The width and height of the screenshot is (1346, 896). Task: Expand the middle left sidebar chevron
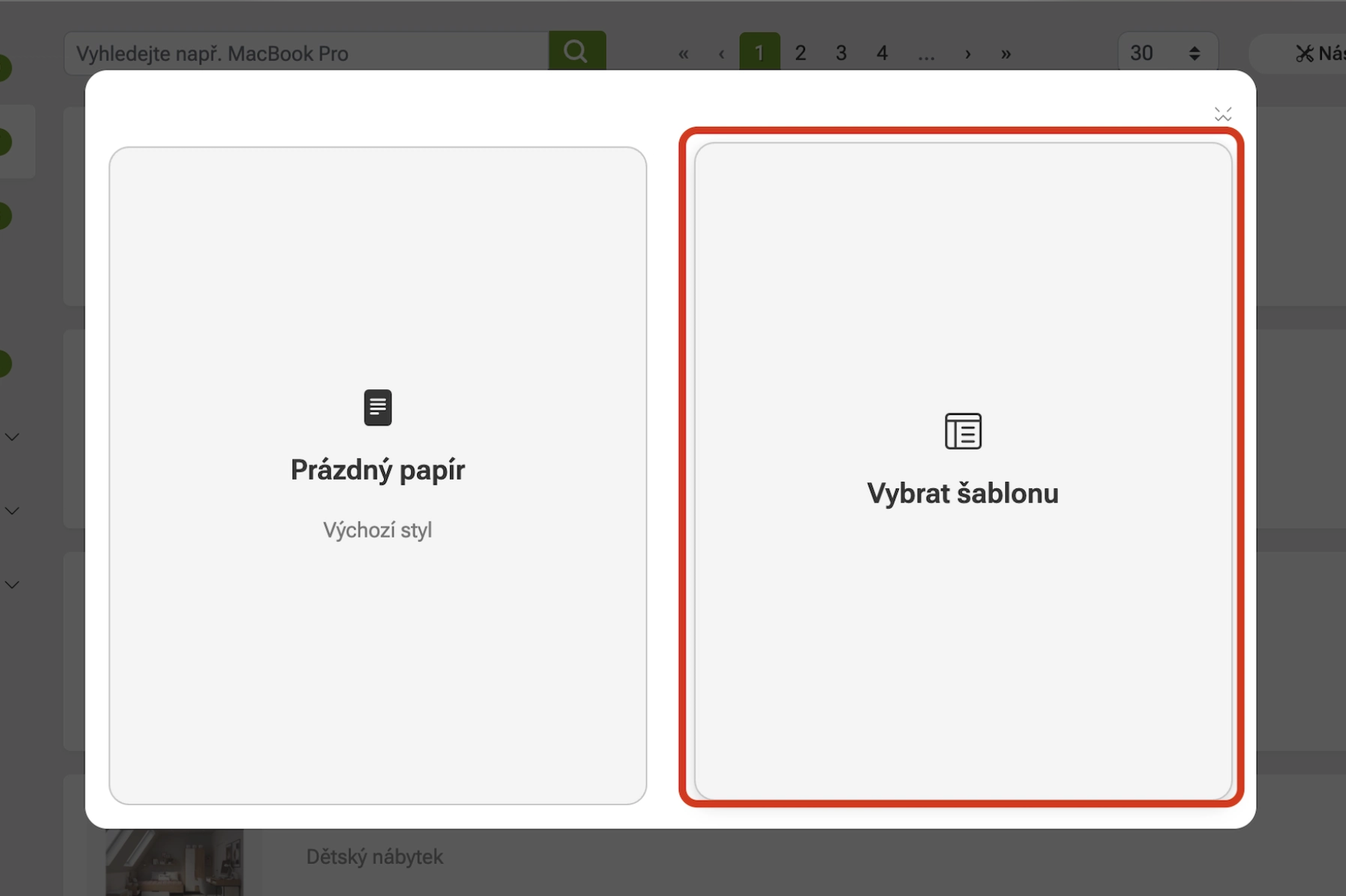click(x=12, y=511)
